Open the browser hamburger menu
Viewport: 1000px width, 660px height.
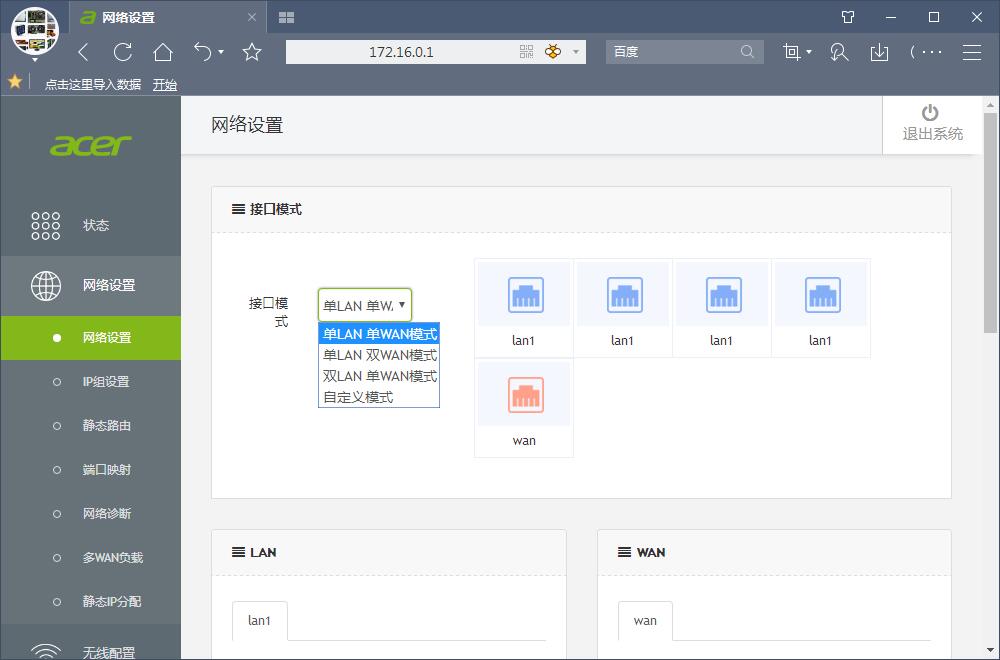coord(971,52)
